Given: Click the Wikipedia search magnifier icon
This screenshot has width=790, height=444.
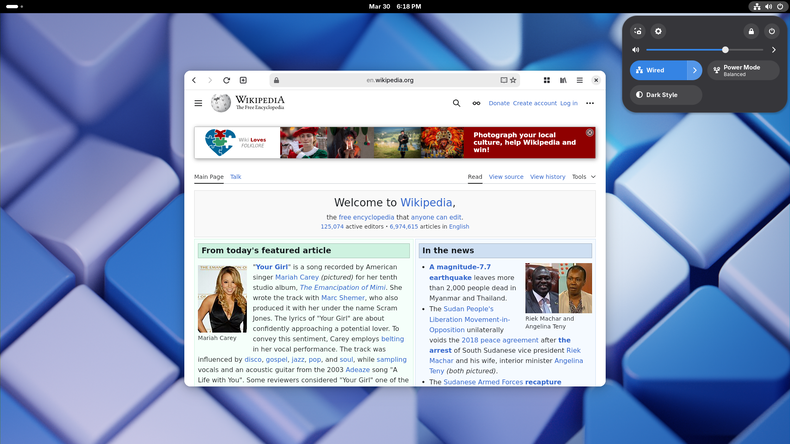Looking at the screenshot, I should point(456,103).
